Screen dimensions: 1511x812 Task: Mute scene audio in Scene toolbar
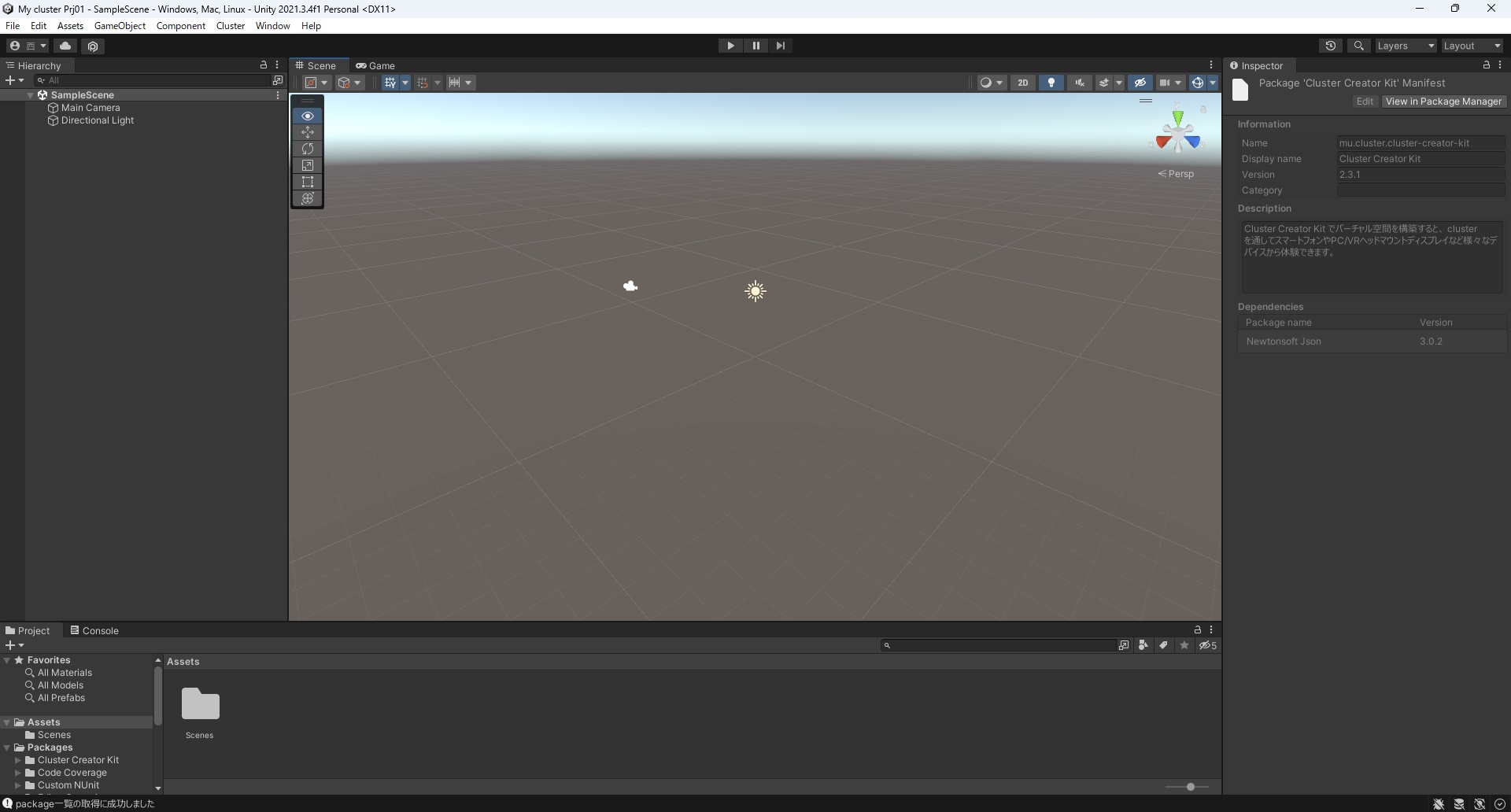click(x=1079, y=82)
